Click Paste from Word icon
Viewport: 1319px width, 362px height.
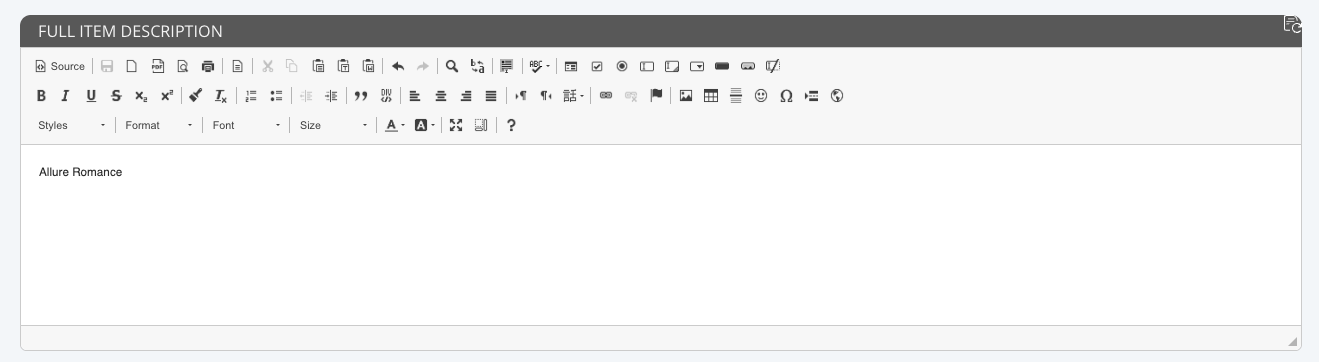tap(368, 66)
